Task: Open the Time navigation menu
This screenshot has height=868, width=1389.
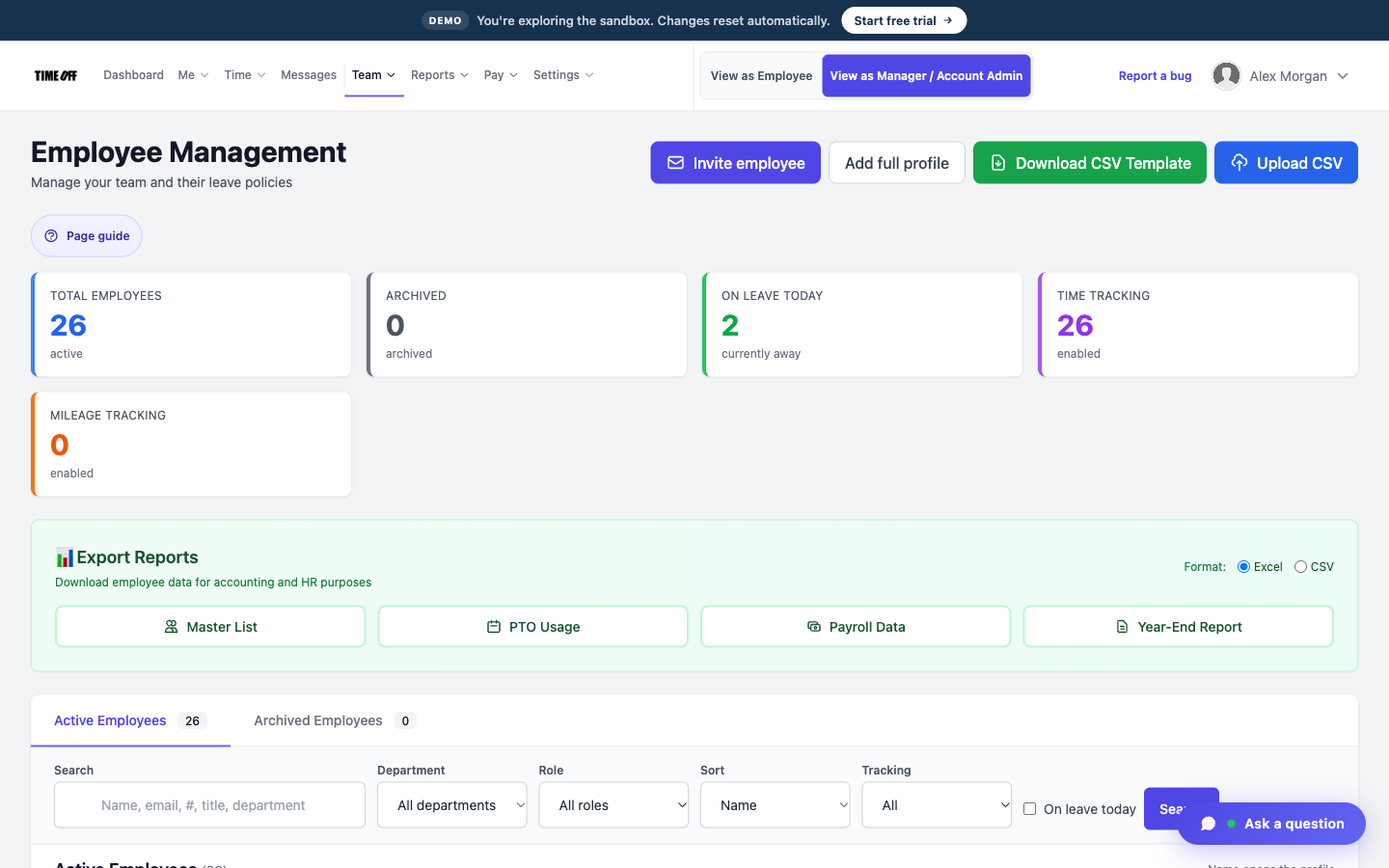Action: point(245,75)
